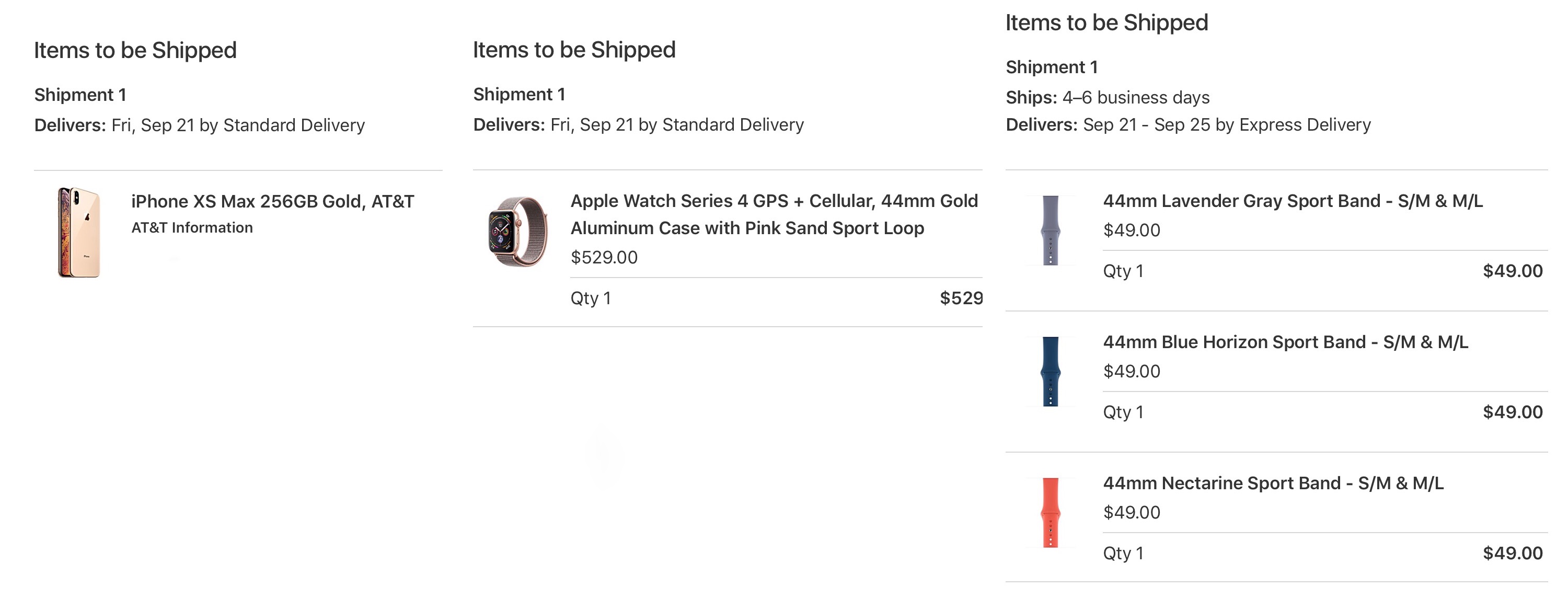
Task: Open the 44mm Nectarine Sport Band title
Action: point(1273,483)
